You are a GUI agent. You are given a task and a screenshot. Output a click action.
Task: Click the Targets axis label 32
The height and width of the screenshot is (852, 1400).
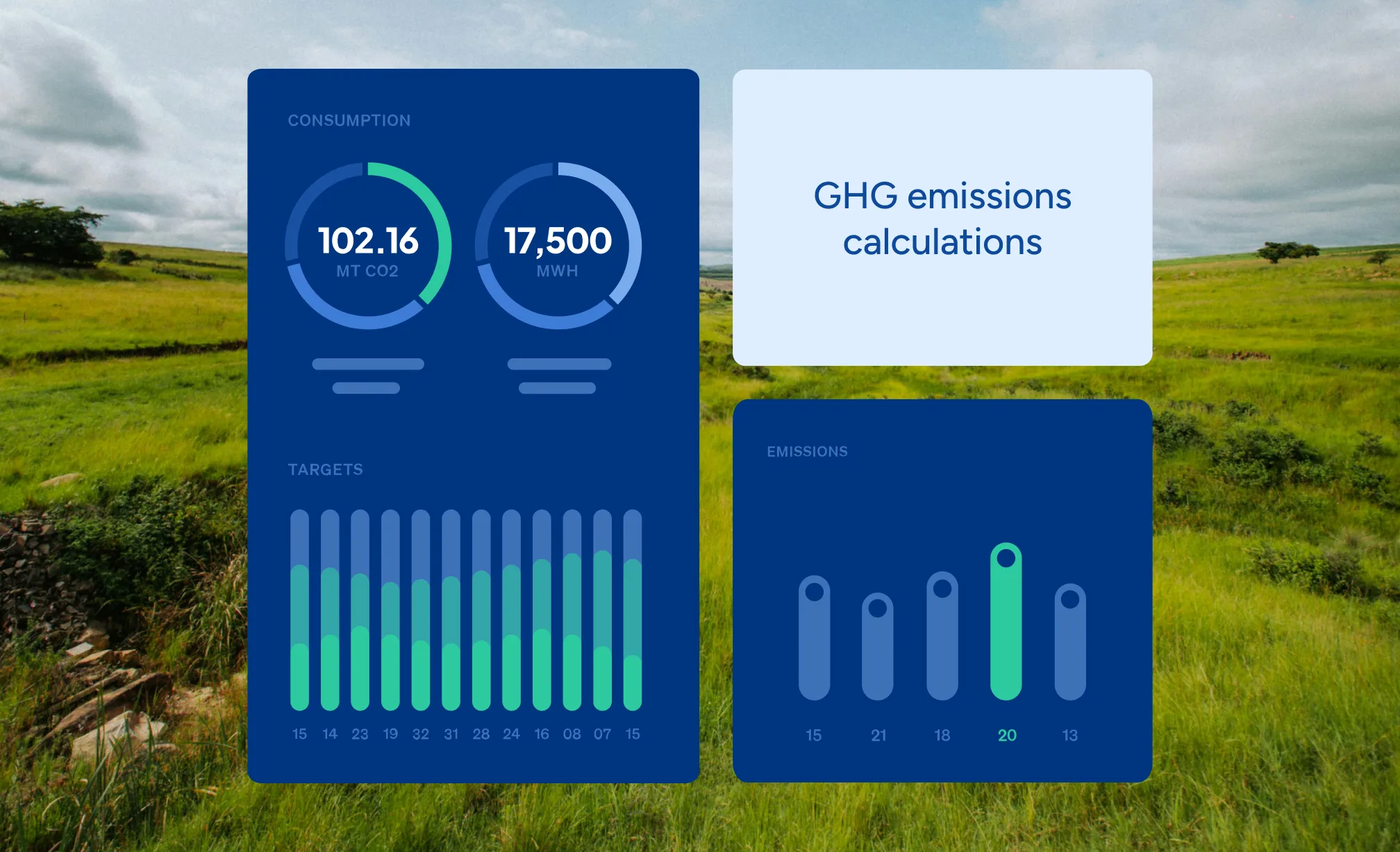421,735
